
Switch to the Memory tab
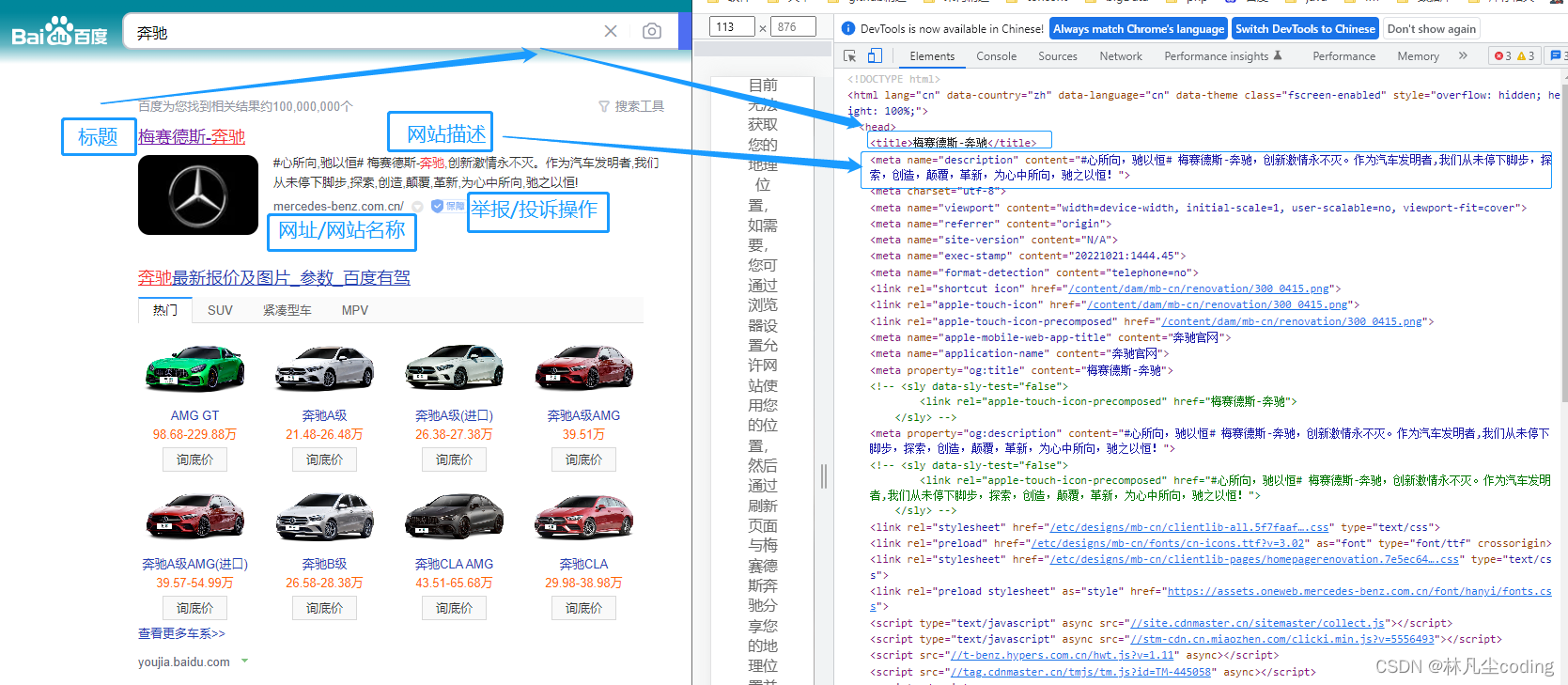[1418, 56]
